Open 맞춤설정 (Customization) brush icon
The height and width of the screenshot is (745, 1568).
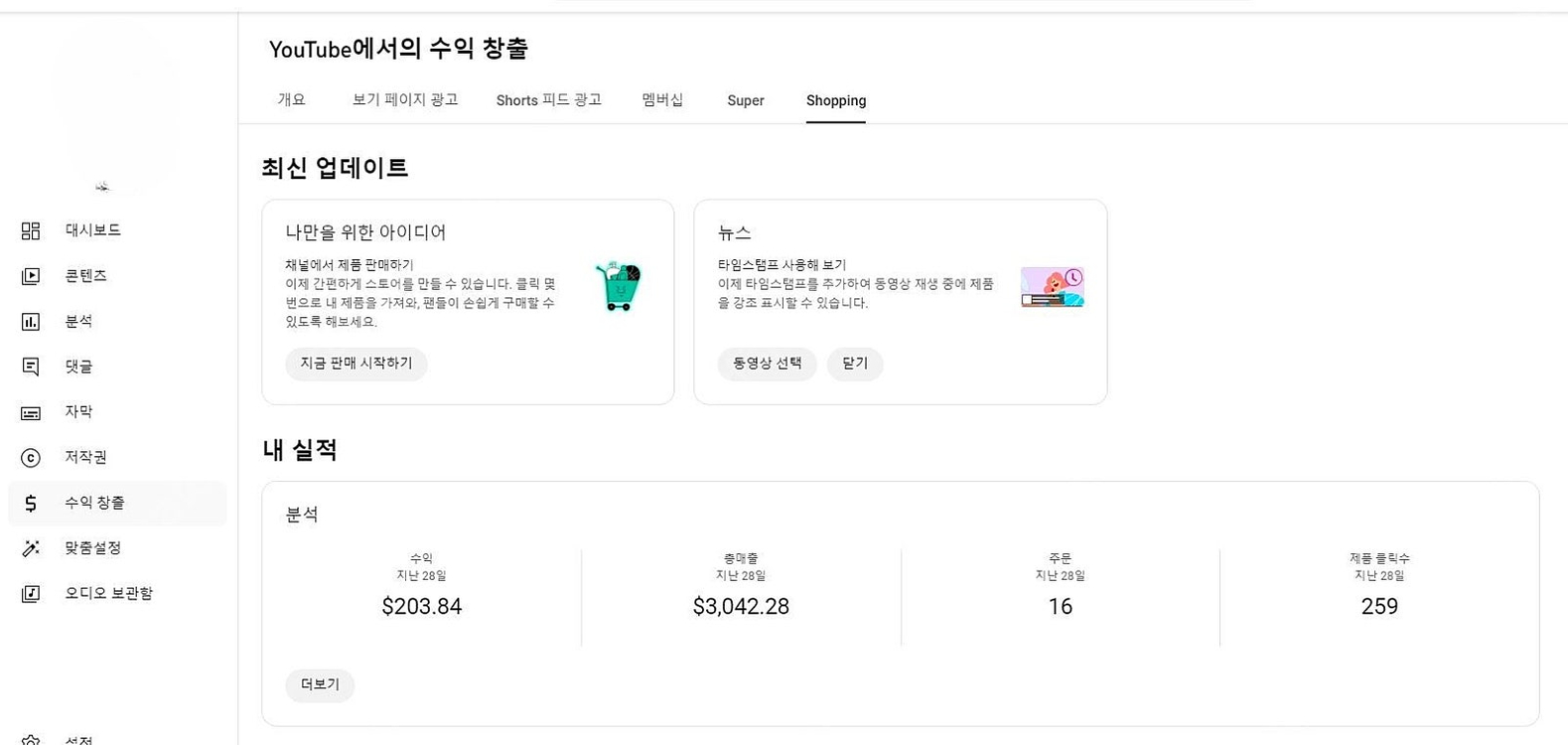pos(30,547)
